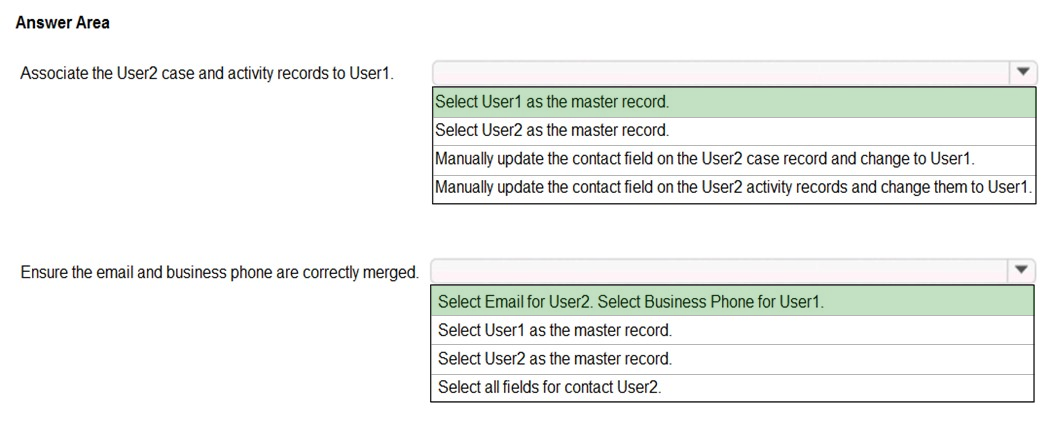Choose Select Email for User2, Business Phone for User1
Screen dimensions: 1052x434
coord(732,301)
